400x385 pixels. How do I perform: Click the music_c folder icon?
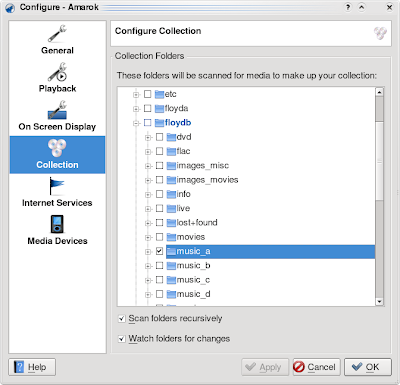click(x=171, y=280)
